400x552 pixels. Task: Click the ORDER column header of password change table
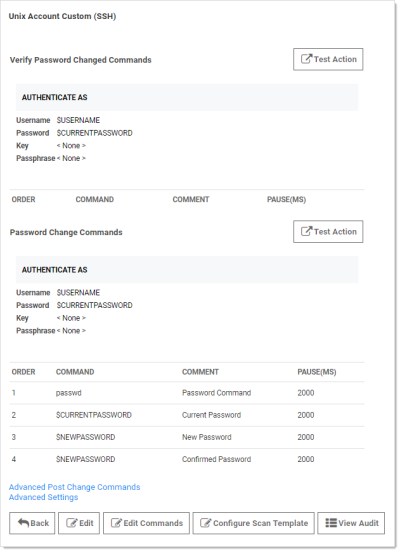[x=23, y=372]
